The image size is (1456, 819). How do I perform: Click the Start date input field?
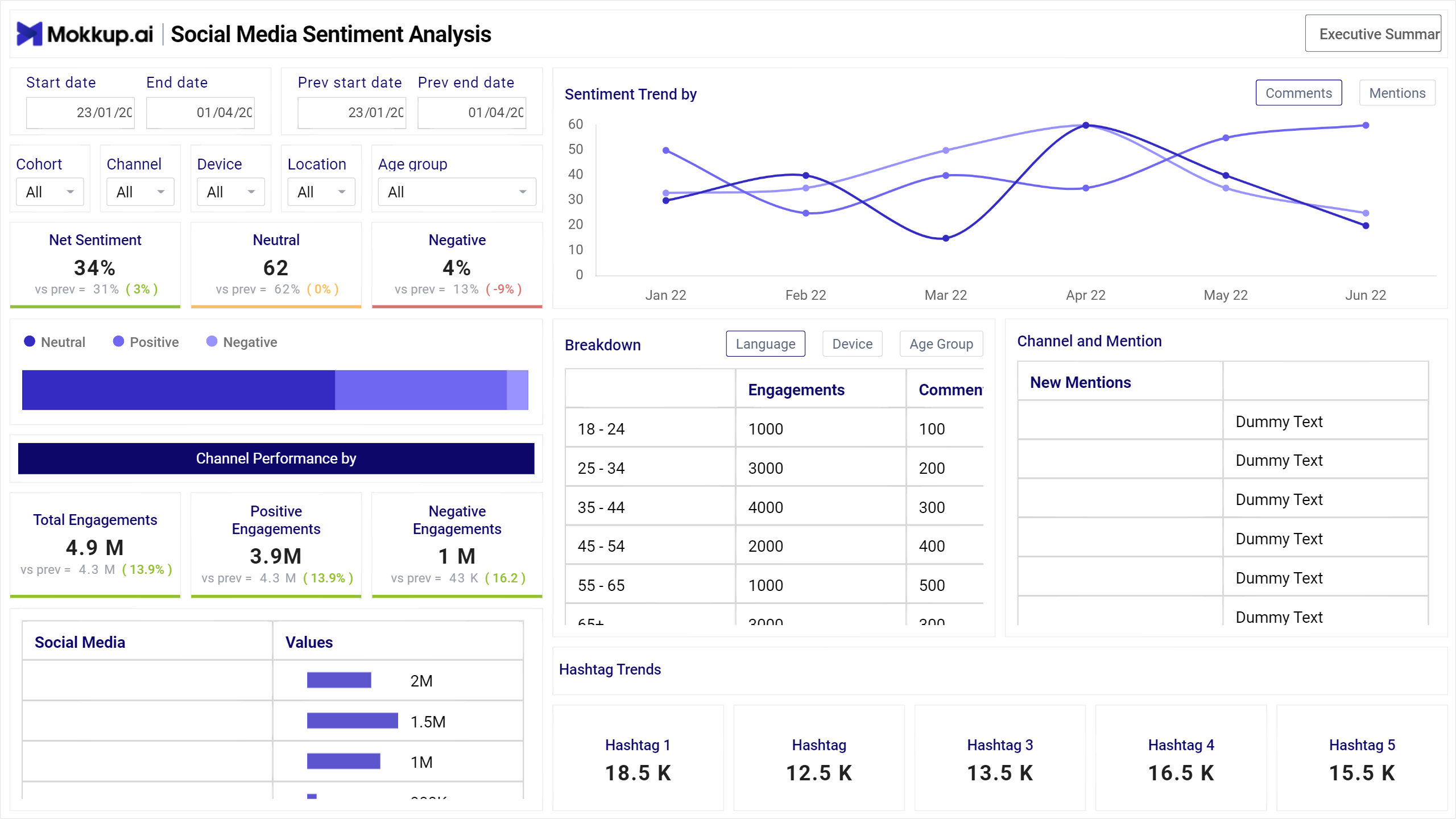pyautogui.click(x=80, y=113)
